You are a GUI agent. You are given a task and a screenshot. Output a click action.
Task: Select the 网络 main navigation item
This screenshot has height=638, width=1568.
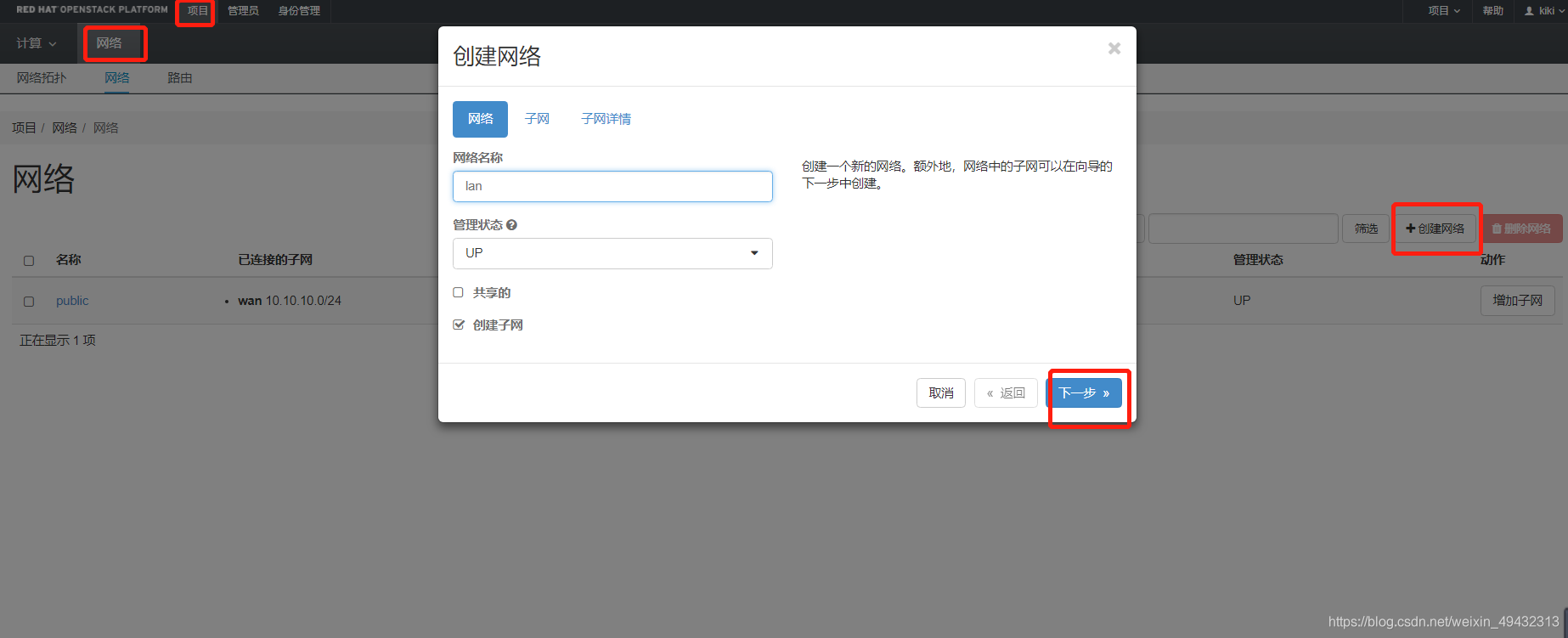[109, 43]
